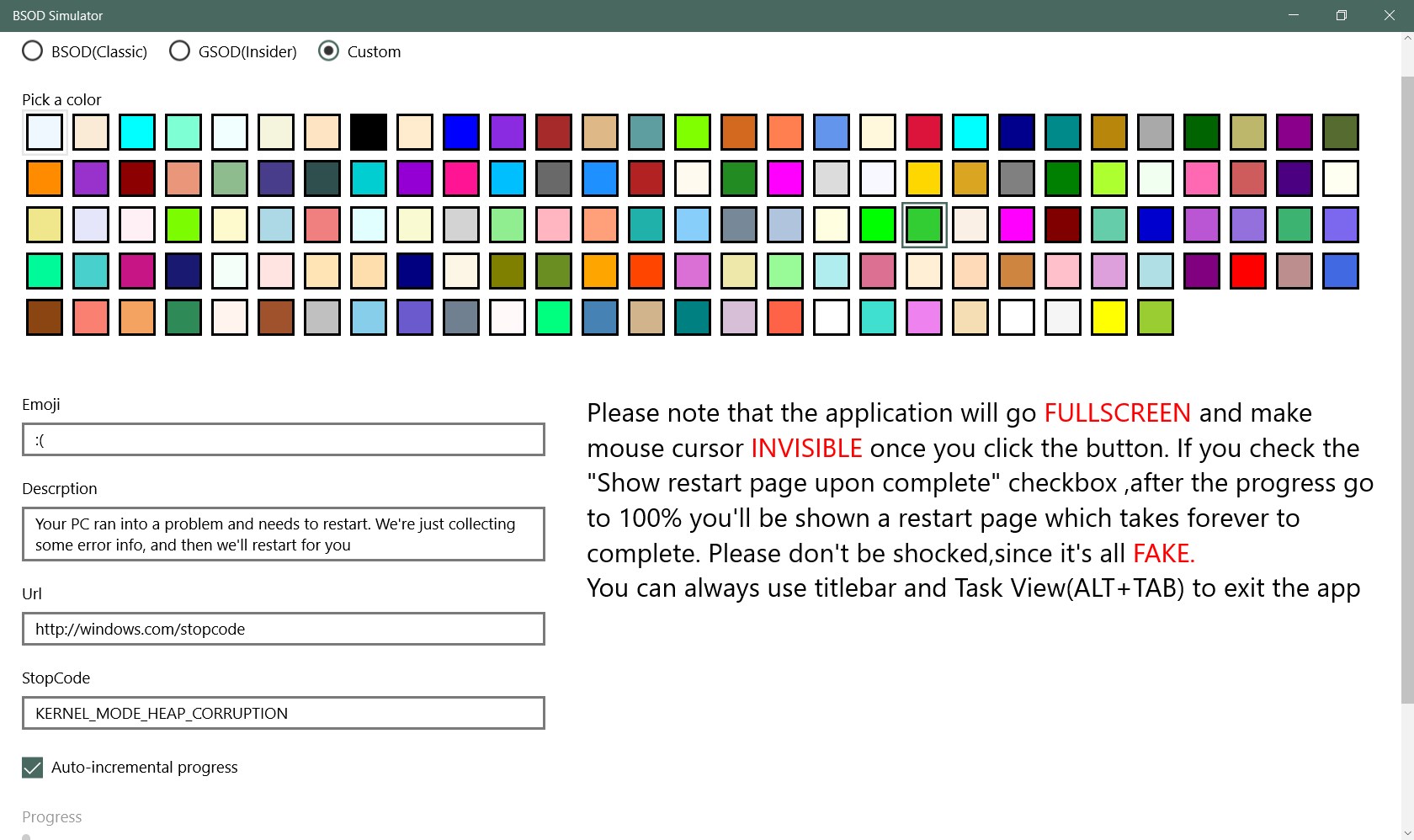Viewport: 1414px width, 840px height.
Task: Choose the ivory swatch ending the second row
Action: [x=1341, y=178]
